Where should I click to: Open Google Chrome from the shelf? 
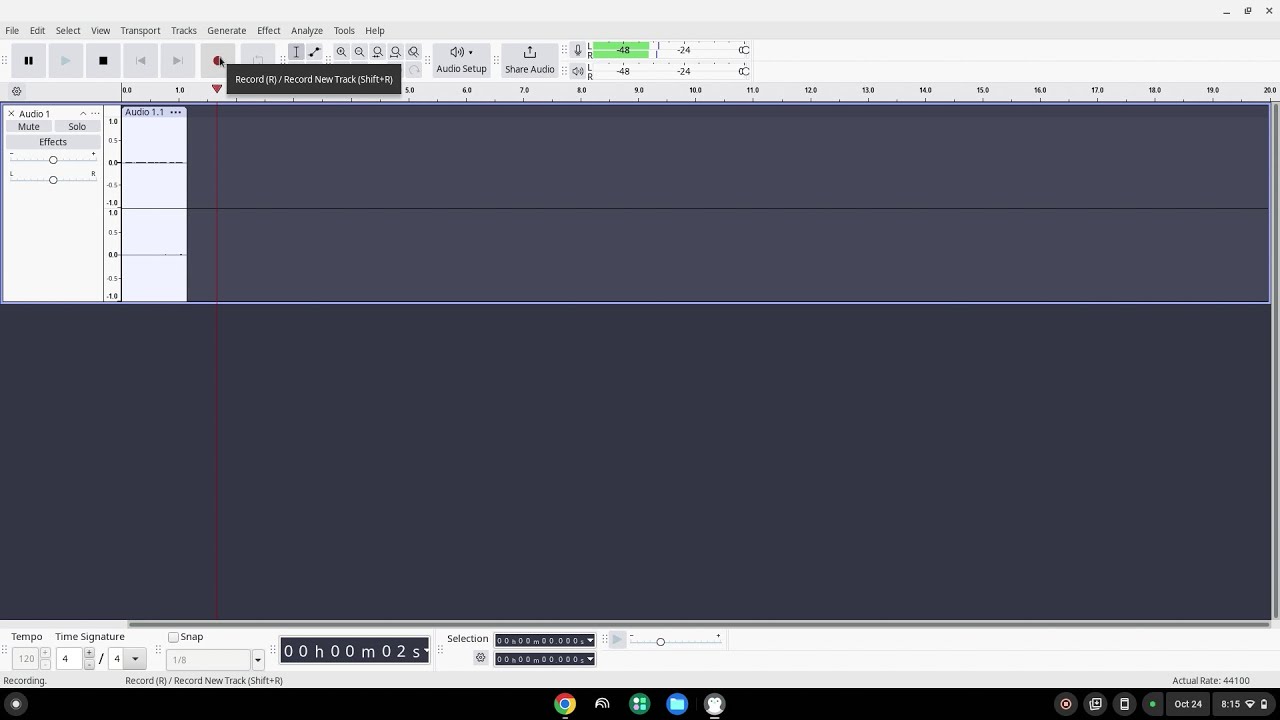(x=565, y=704)
